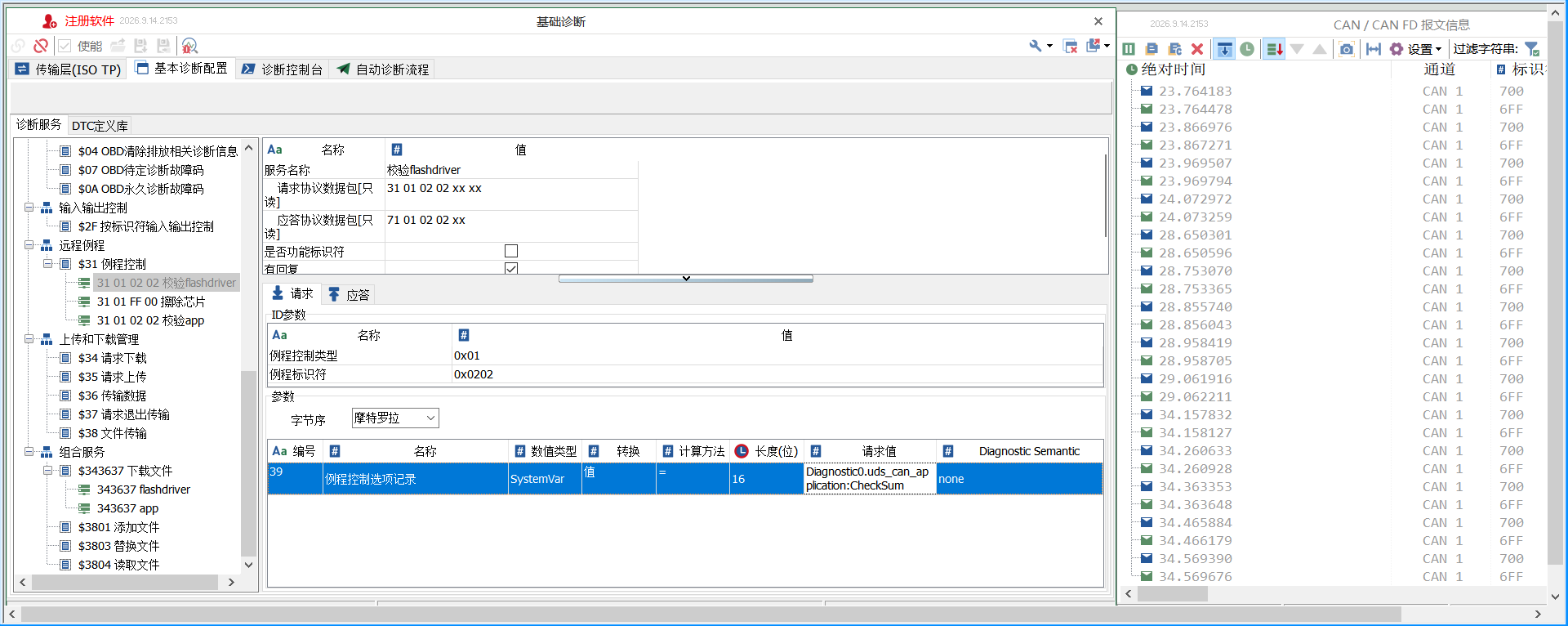
Task: Select tree item 31 01 FF 00 擦除芯片
Action: tap(150, 302)
